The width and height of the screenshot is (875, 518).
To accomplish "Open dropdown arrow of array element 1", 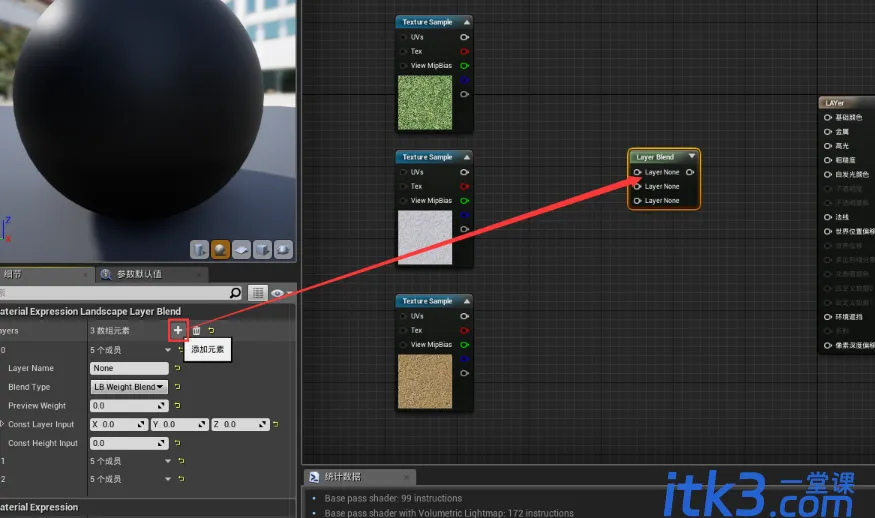I will tap(168, 461).
